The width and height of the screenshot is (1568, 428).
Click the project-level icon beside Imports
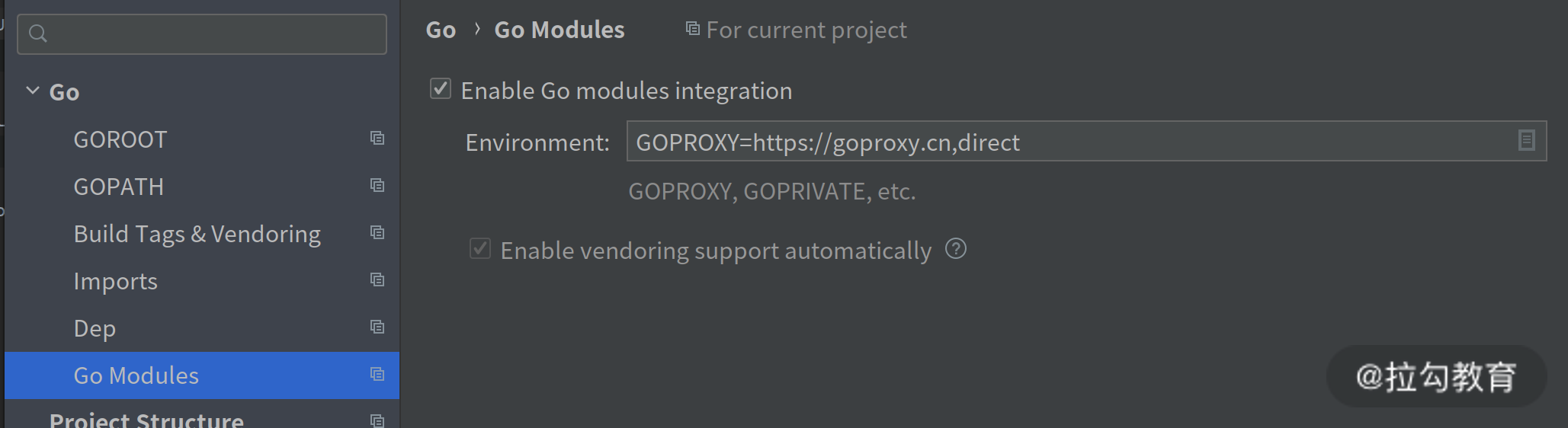click(x=377, y=279)
